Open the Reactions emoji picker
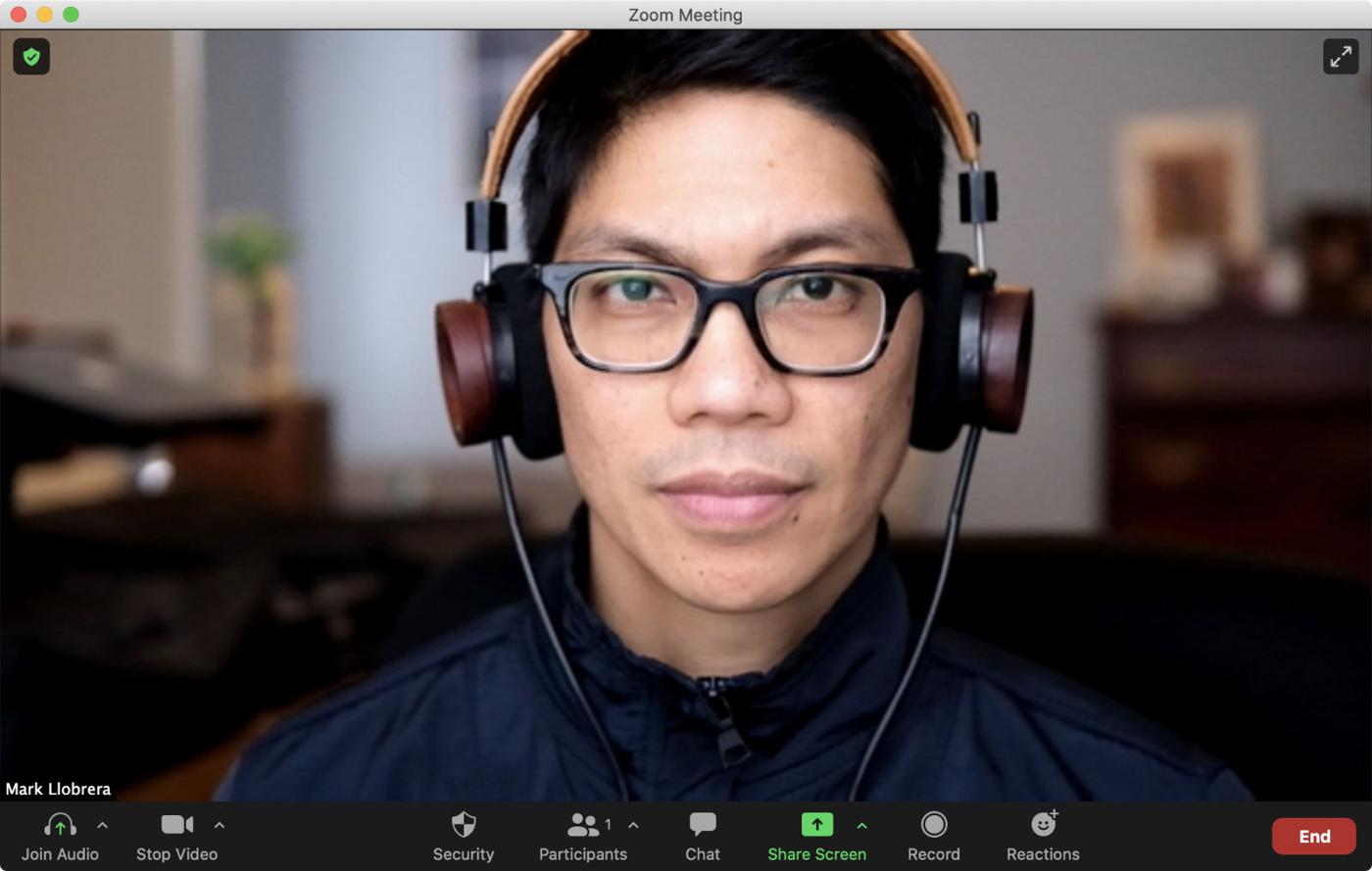 coord(1043,826)
